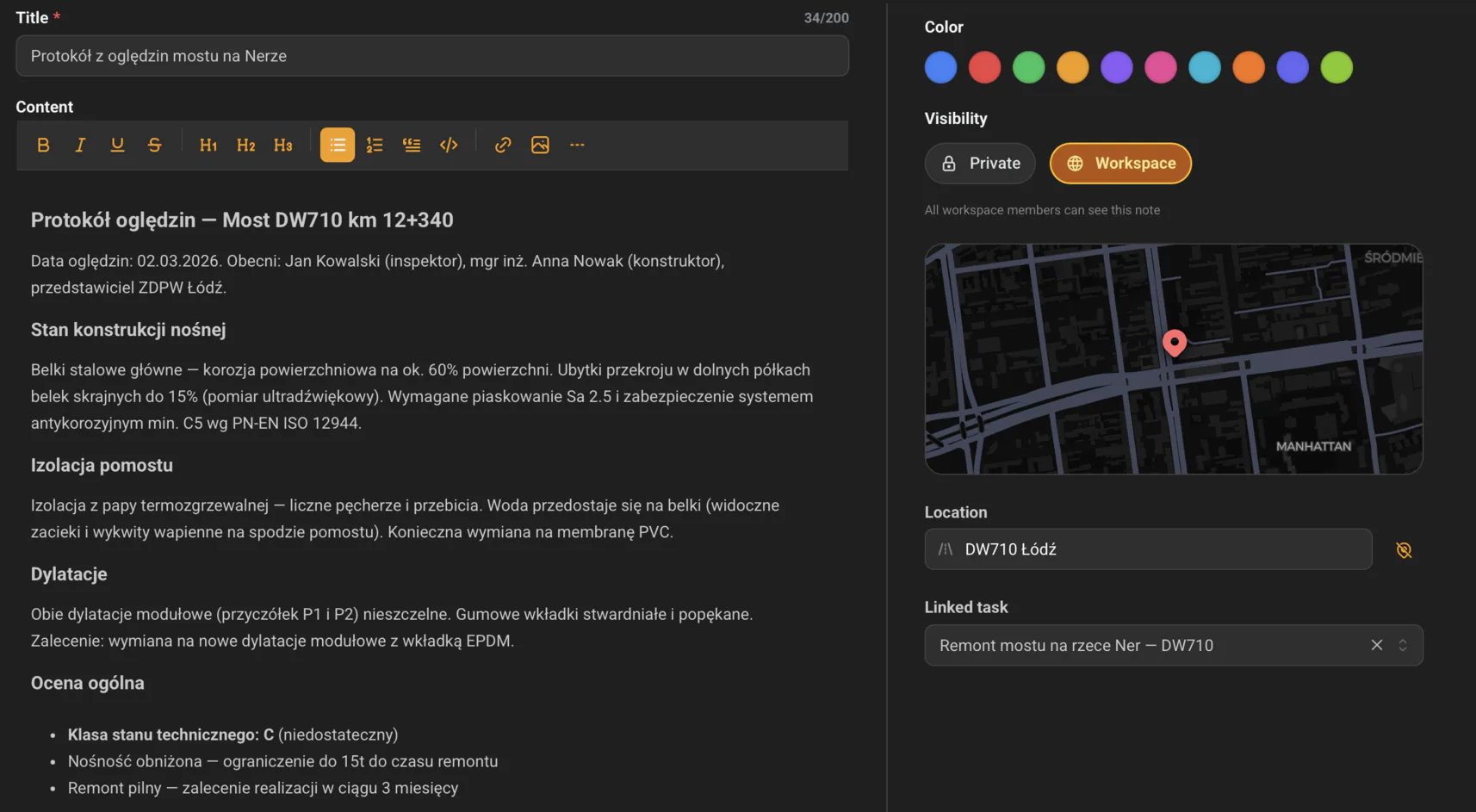Screen dimensions: 1476x812
Task: Click paragraph starting 'Data oględzin: 02.03.2026'
Action: point(377,274)
